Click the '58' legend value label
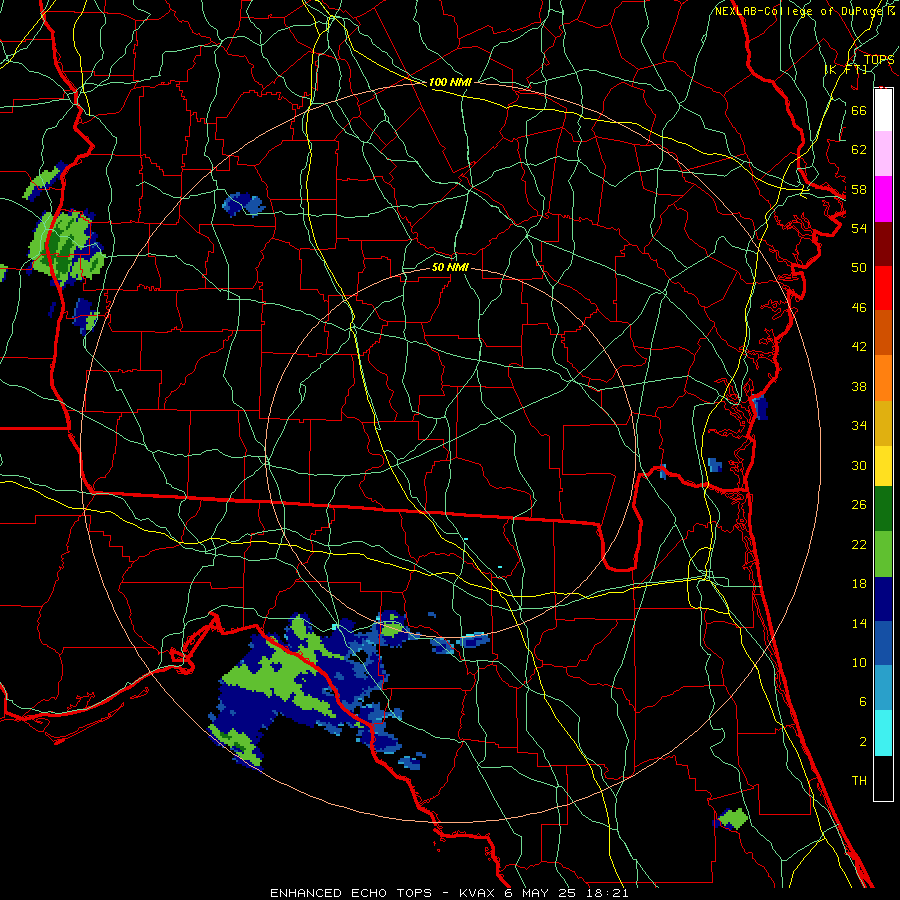 [x=859, y=189]
